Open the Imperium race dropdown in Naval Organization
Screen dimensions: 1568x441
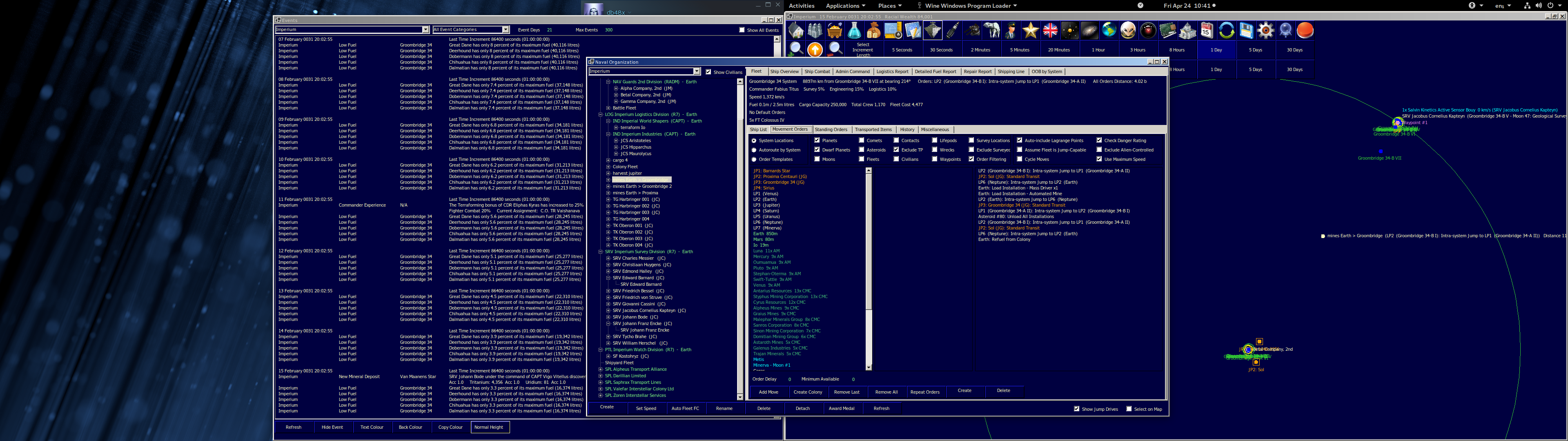click(x=697, y=71)
